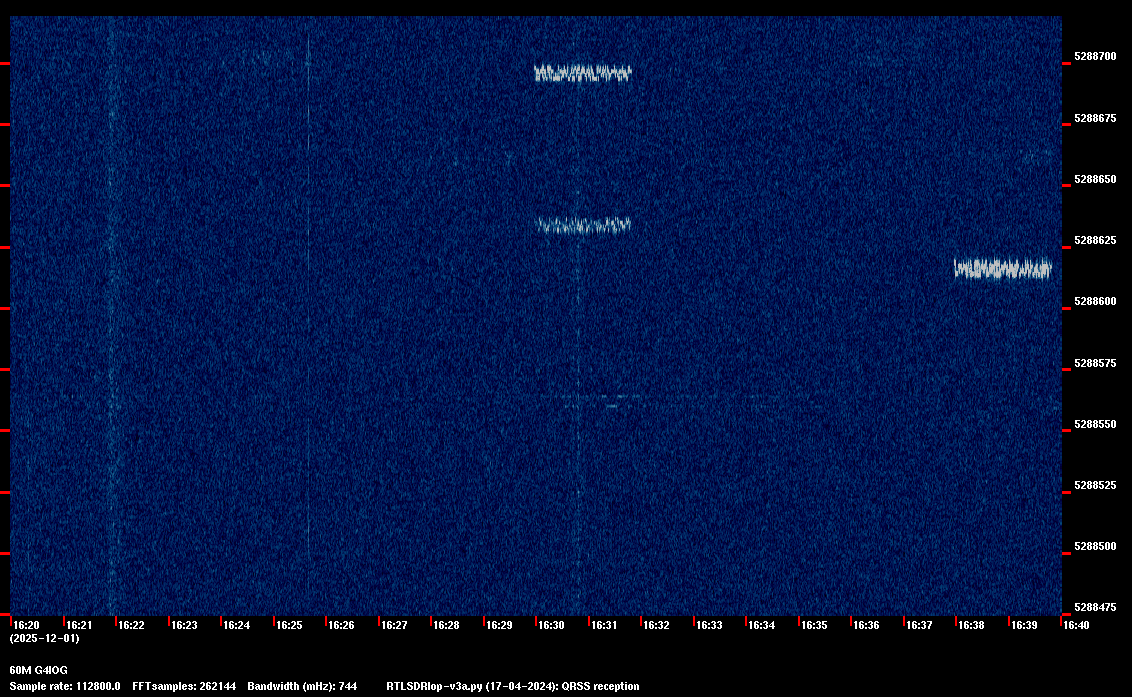1132x697 pixels.
Task: Click the 5288575 frequency label
Action: click(1095, 363)
